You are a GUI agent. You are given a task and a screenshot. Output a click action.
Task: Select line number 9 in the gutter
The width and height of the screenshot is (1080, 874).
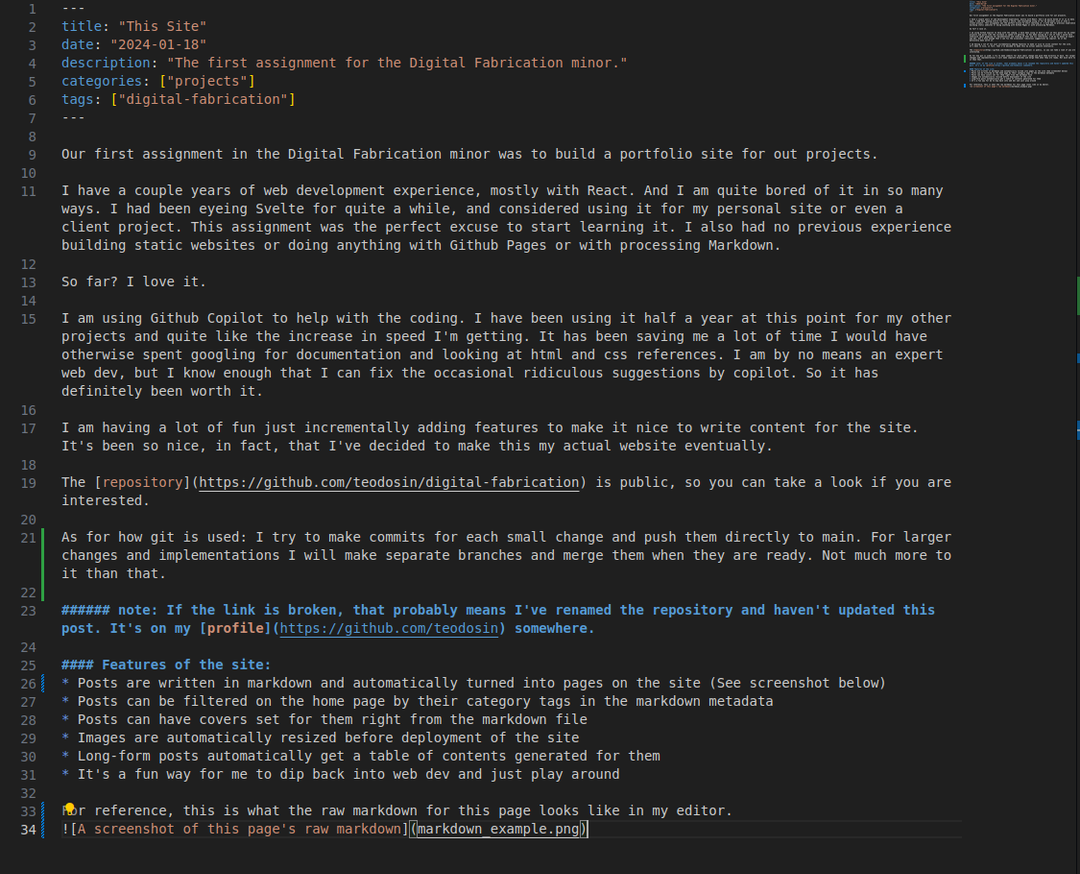pos(32,155)
